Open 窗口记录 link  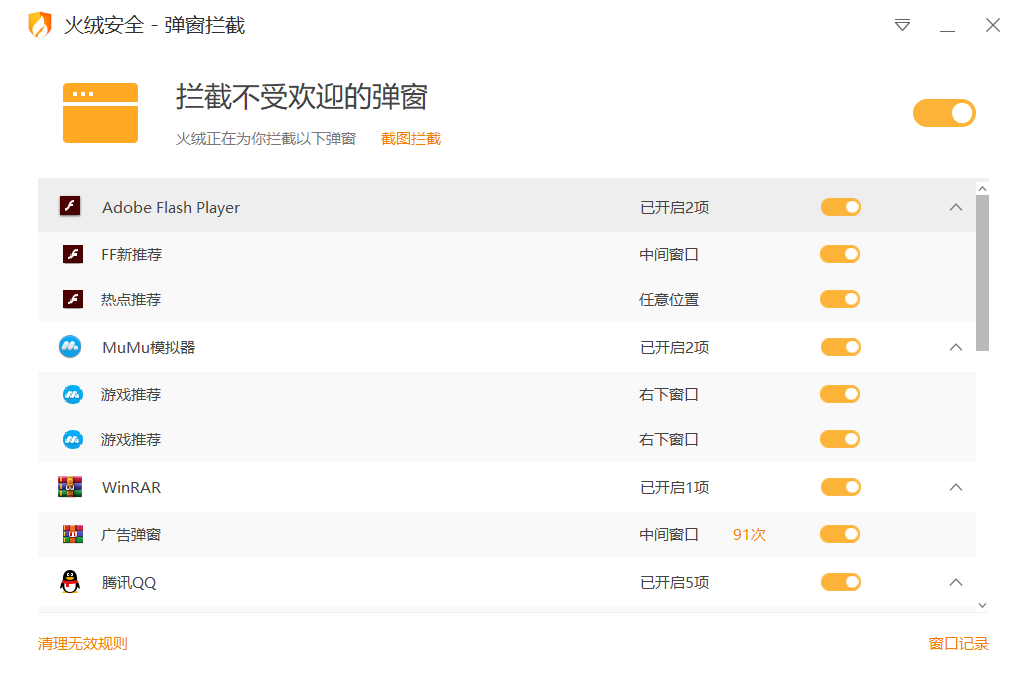click(x=958, y=644)
